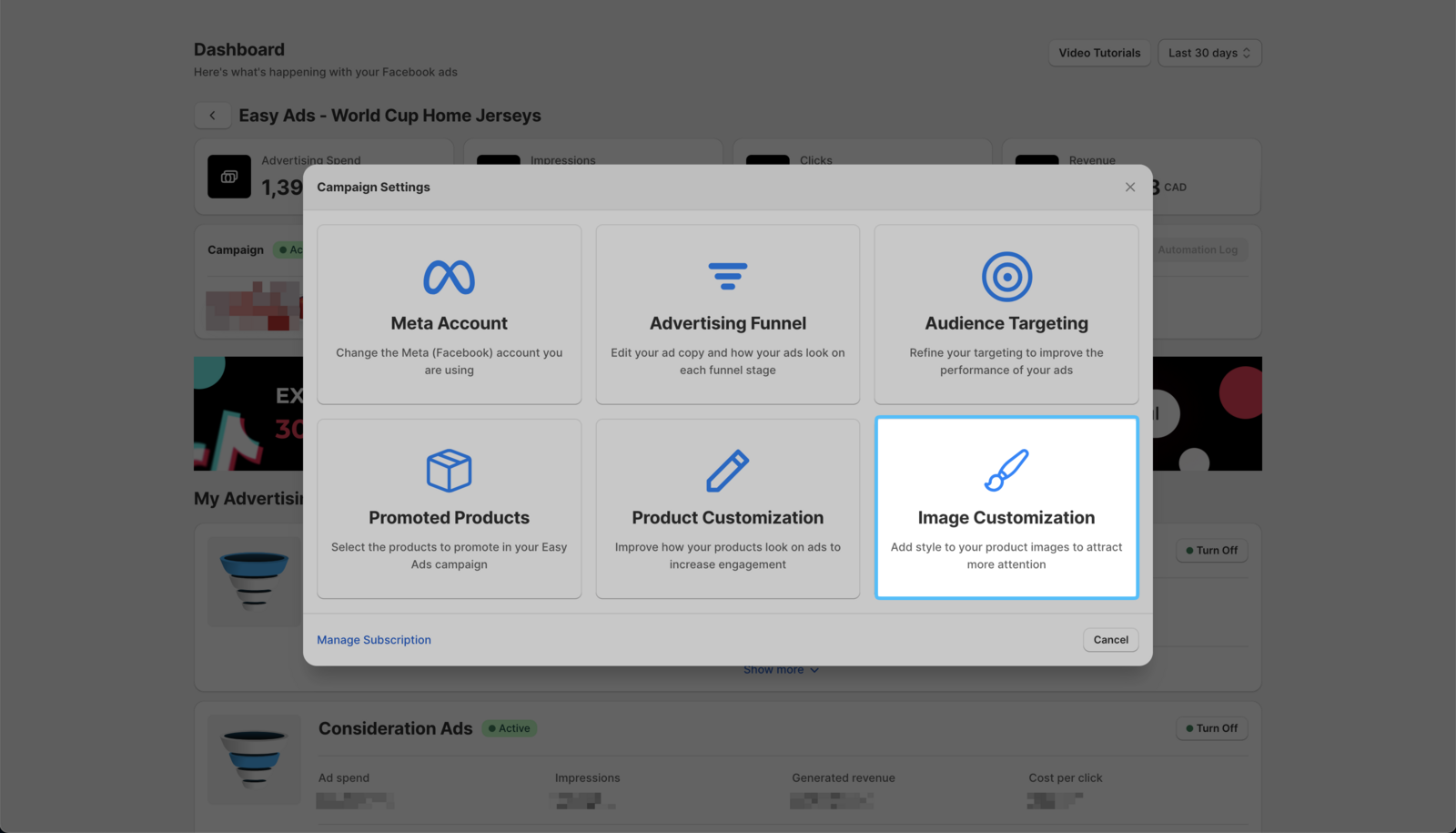The image size is (1456, 833).
Task: Open the Manage Subscription link
Action: [x=374, y=640]
